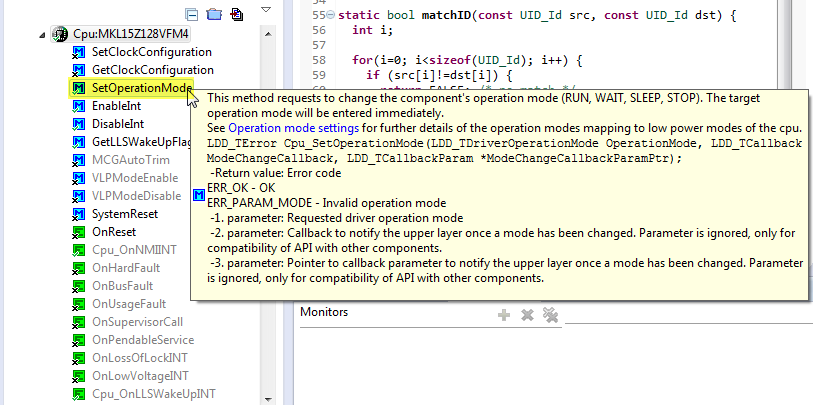The height and width of the screenshot is (405, 813).
Task: Click the red document icon in panel toolbar
Action: (236, 14)
